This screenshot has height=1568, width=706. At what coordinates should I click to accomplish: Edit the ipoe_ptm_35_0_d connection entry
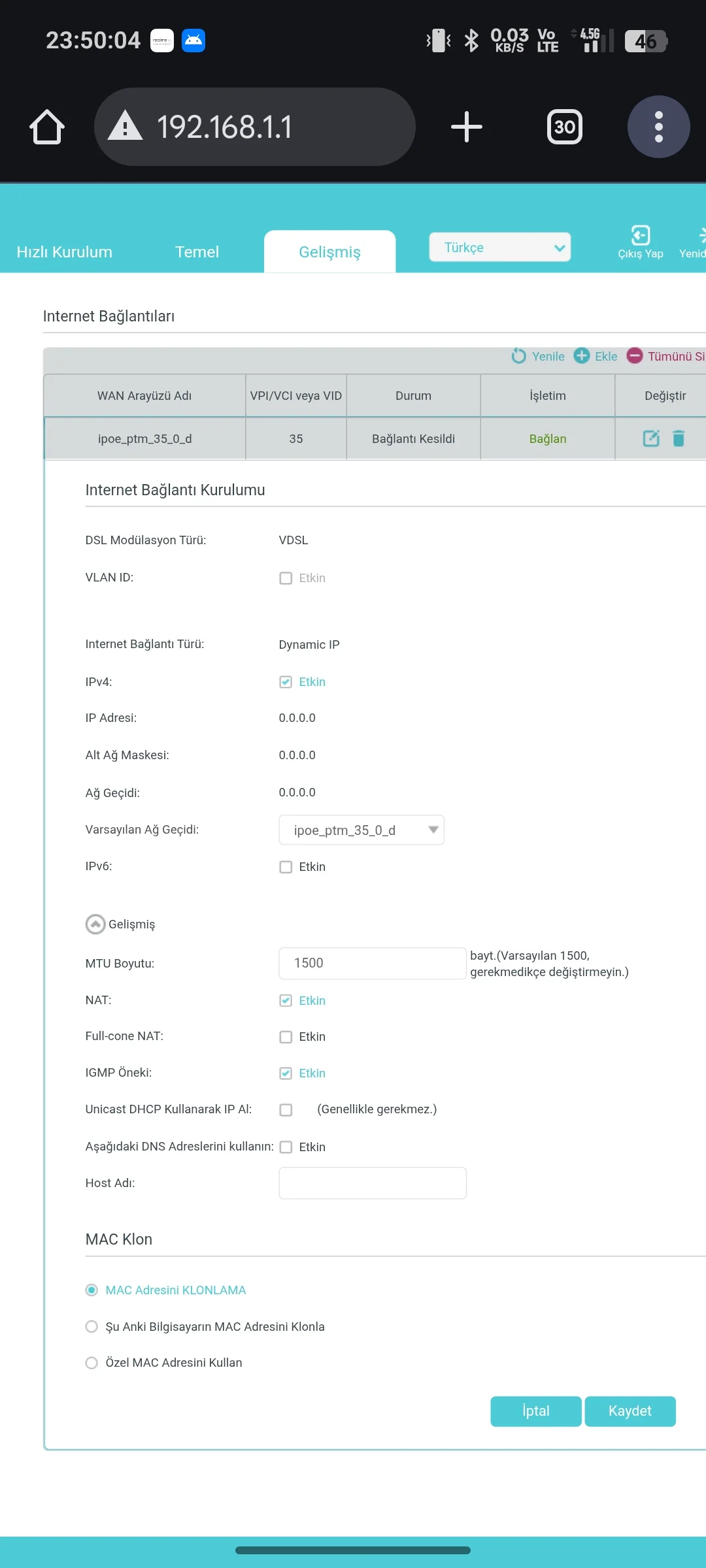click(651, 438)
